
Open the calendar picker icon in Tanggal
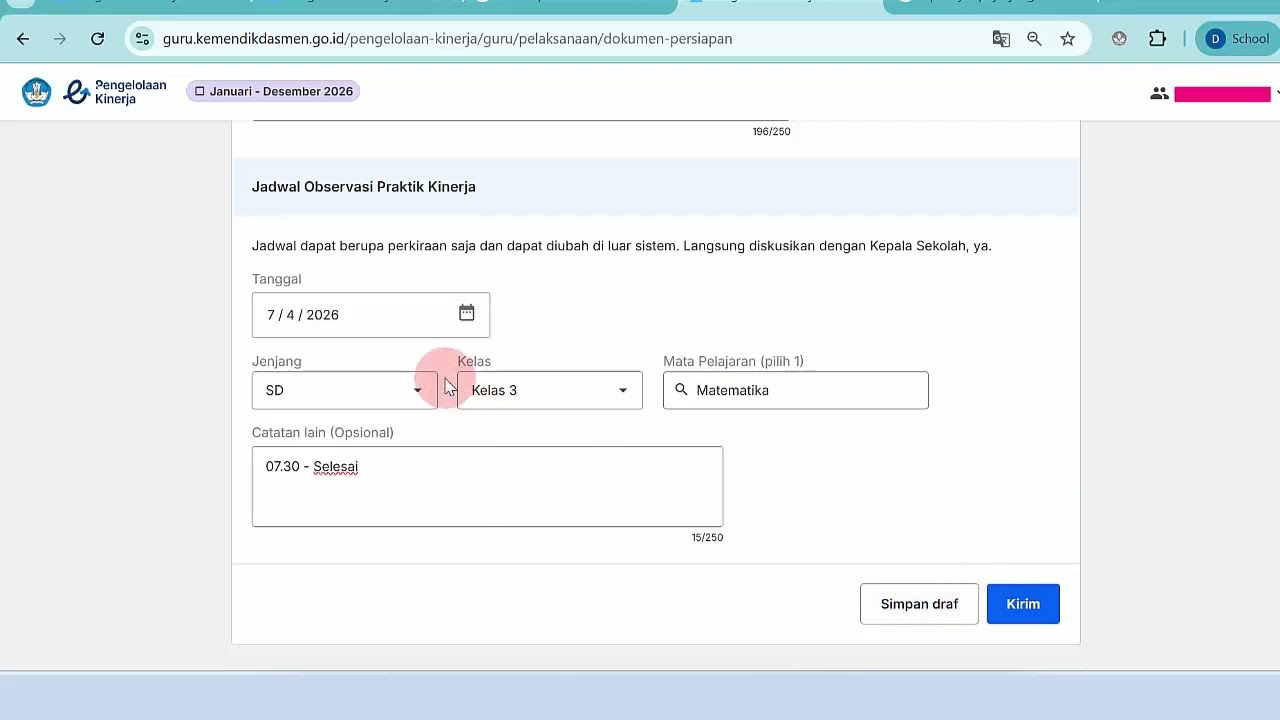[x=467, y=314]
